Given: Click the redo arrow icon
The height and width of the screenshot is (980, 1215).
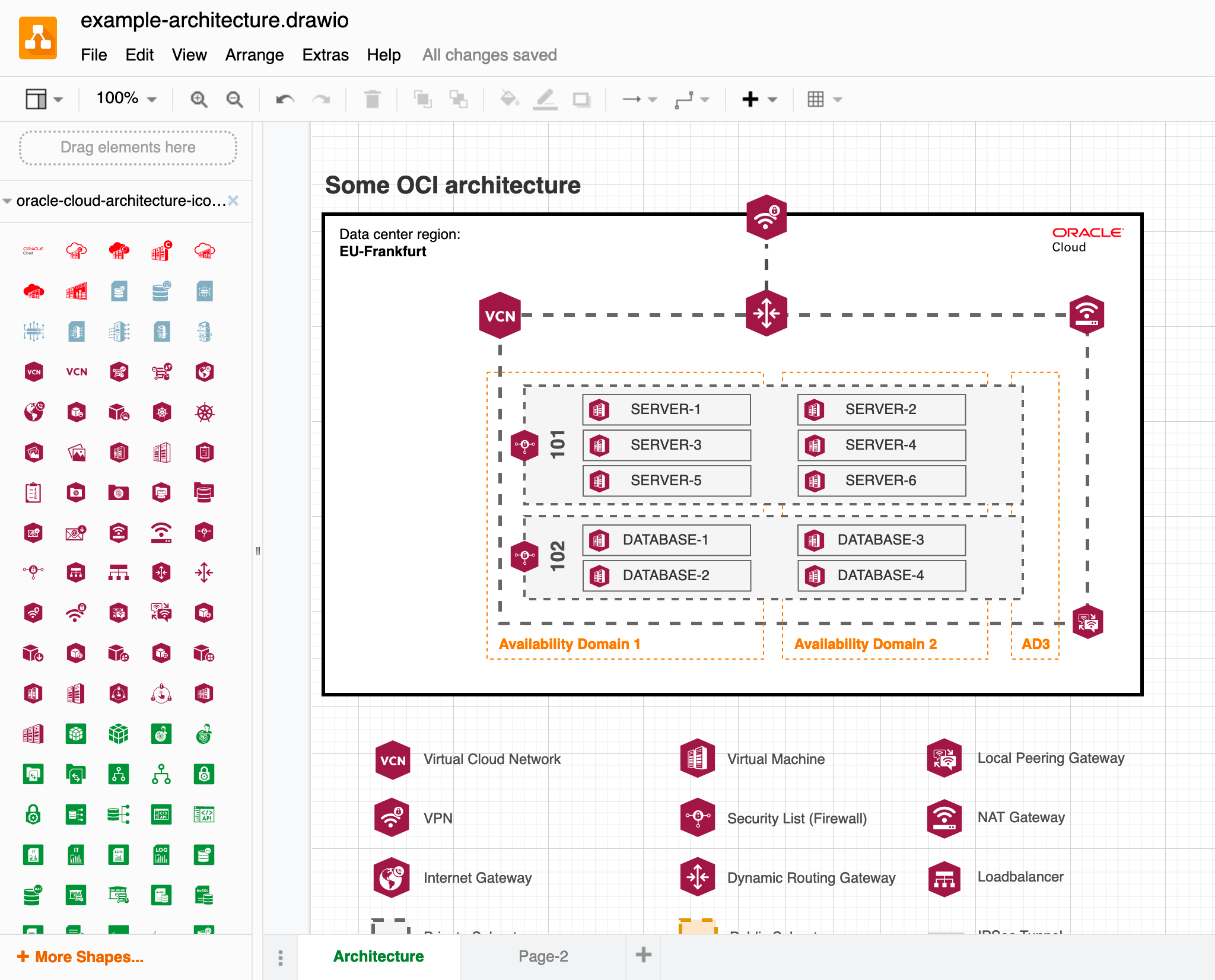Looking at the screenshot, I should click(x=321, y=99).
